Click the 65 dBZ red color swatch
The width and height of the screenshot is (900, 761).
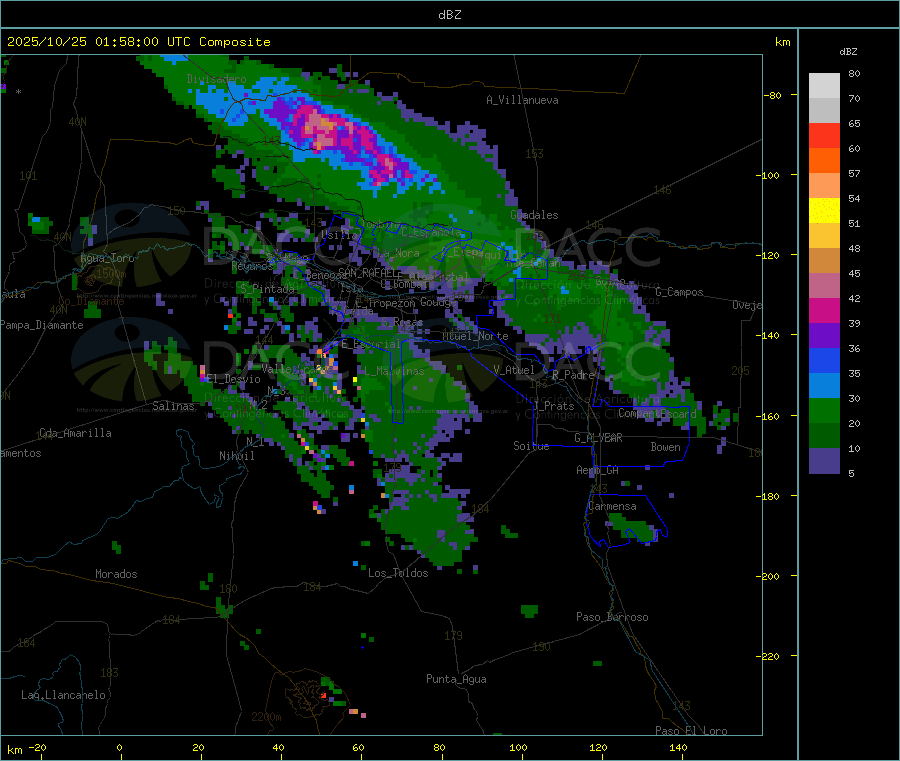point(824,135)
